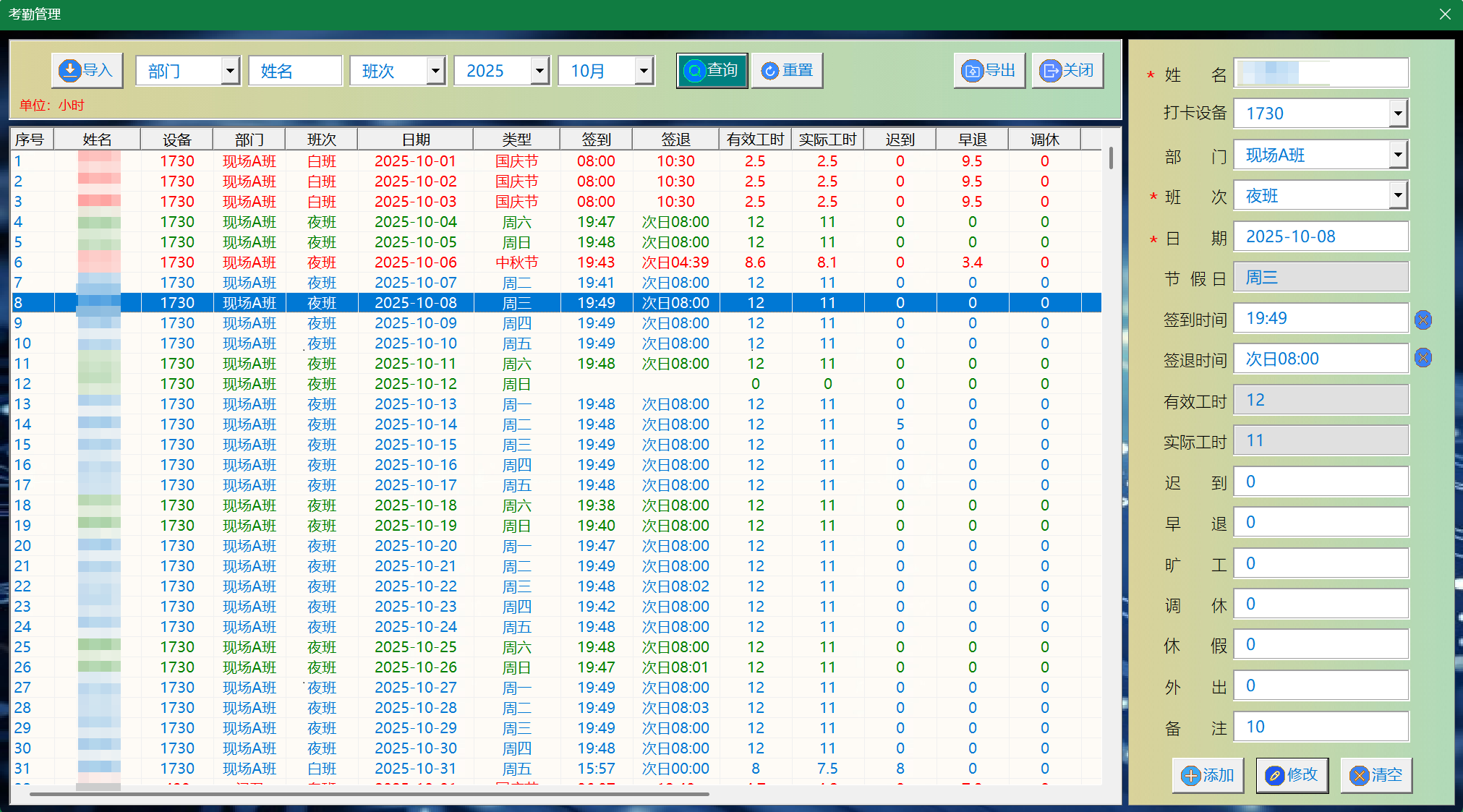Click the 调休 column header

[1045, 140]
